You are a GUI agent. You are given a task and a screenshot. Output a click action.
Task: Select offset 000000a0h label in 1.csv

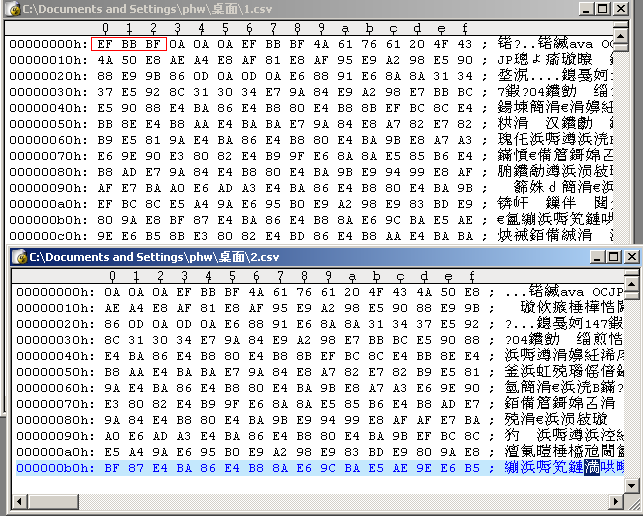pyautogui.click(x=49, y=204)
